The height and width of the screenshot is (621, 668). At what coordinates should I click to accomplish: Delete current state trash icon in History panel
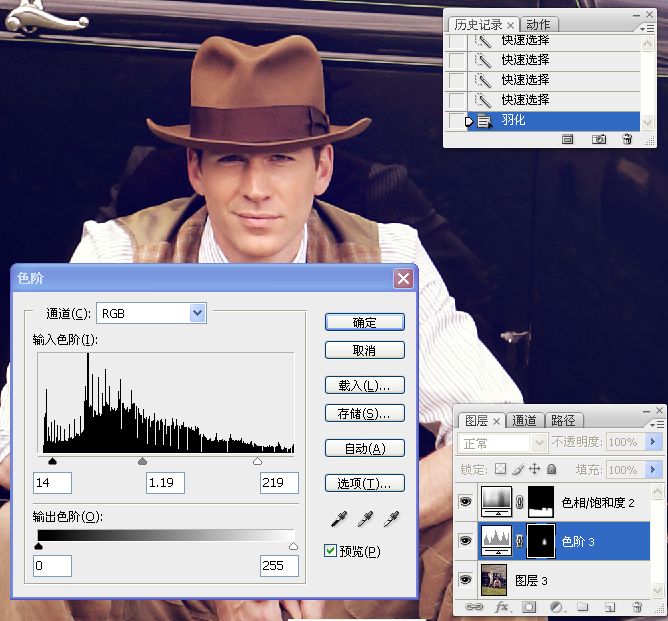627,139
